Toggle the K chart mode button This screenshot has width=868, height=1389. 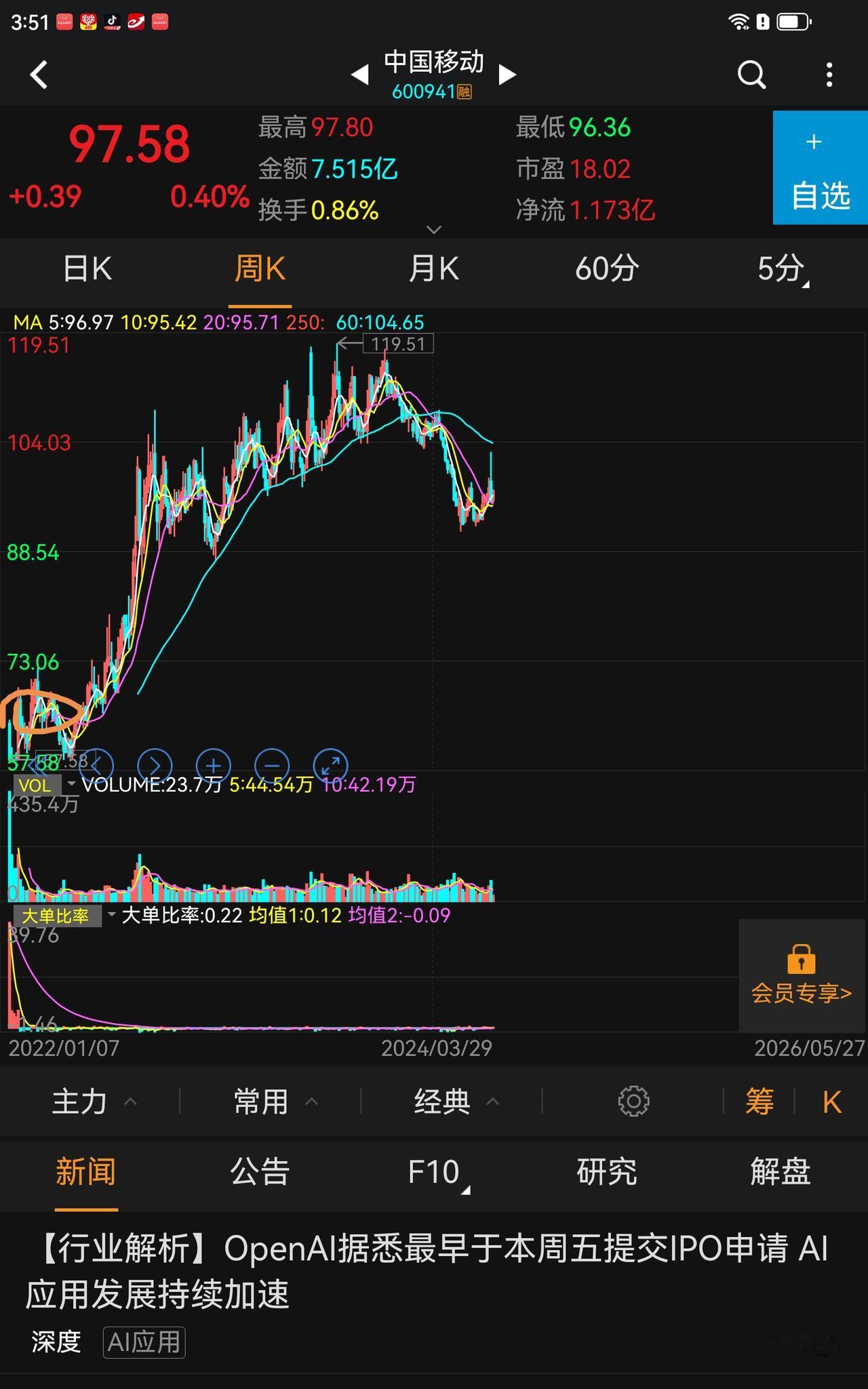tap(832, 1102)
